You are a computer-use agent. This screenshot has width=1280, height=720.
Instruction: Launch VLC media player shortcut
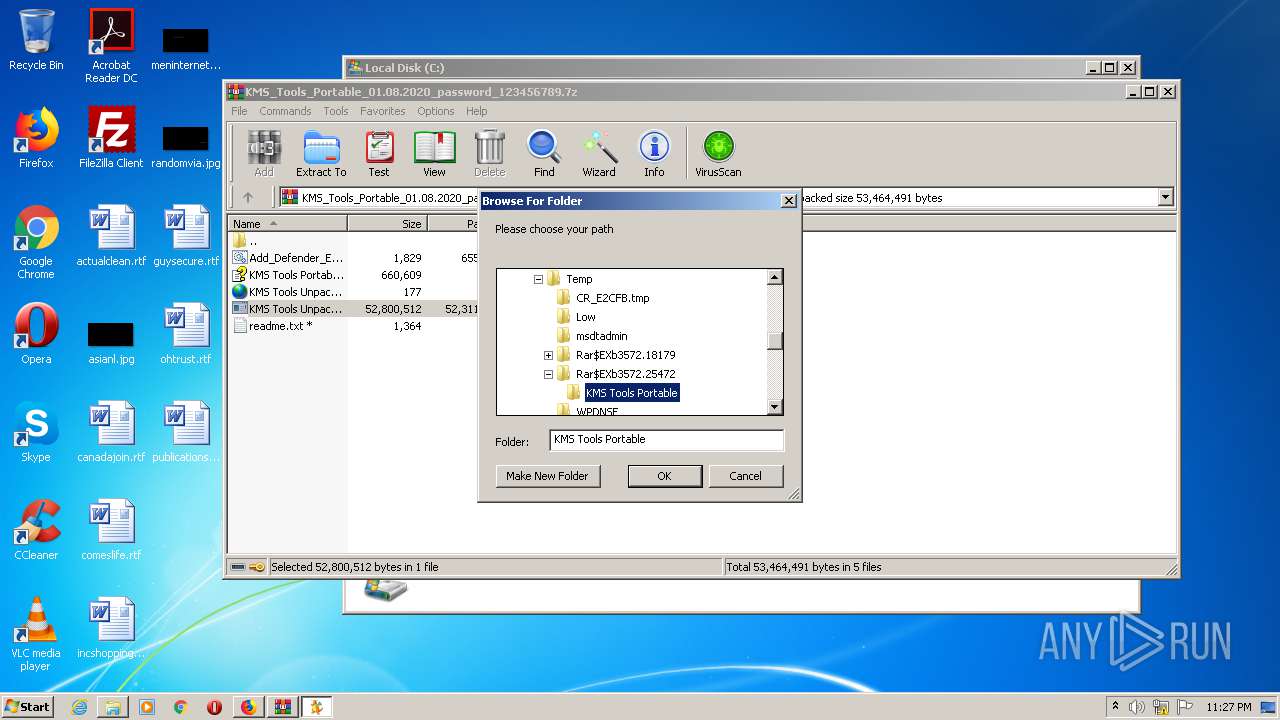(36, 634)
